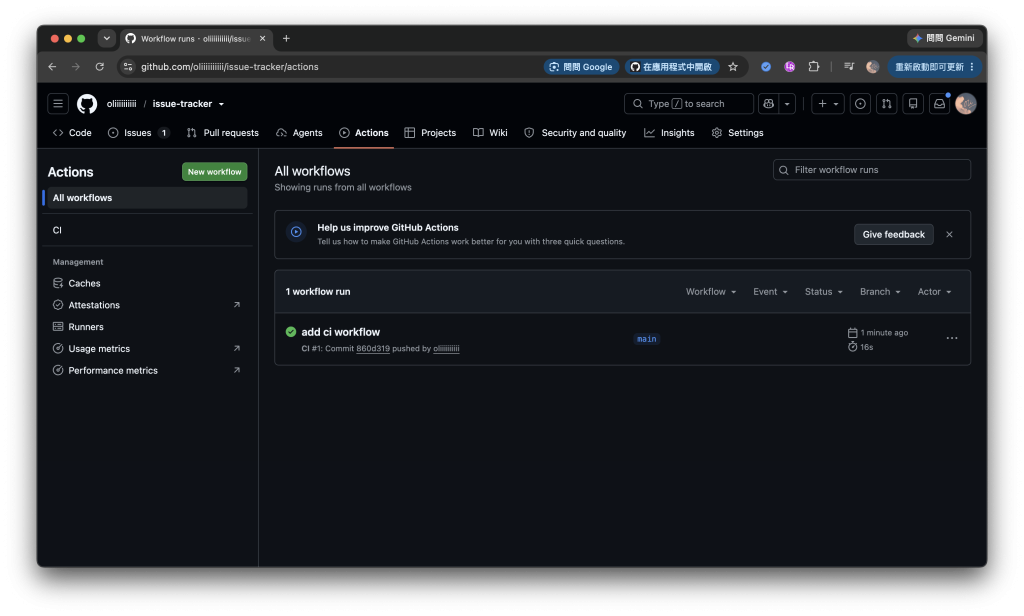This screenshot has width=1024, height=616.
Task: Open the GitHub homepage logo
Action: point(87,104)
